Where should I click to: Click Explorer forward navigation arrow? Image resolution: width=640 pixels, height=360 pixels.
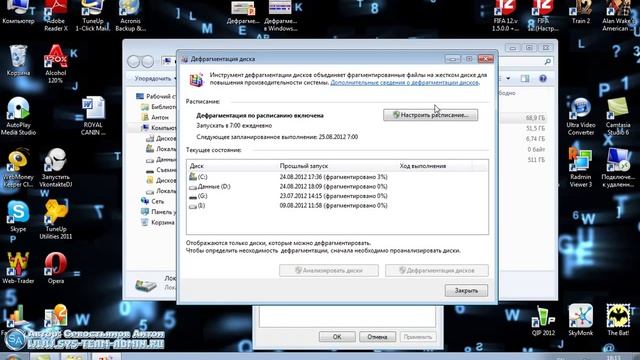click(x=147, y=62)
